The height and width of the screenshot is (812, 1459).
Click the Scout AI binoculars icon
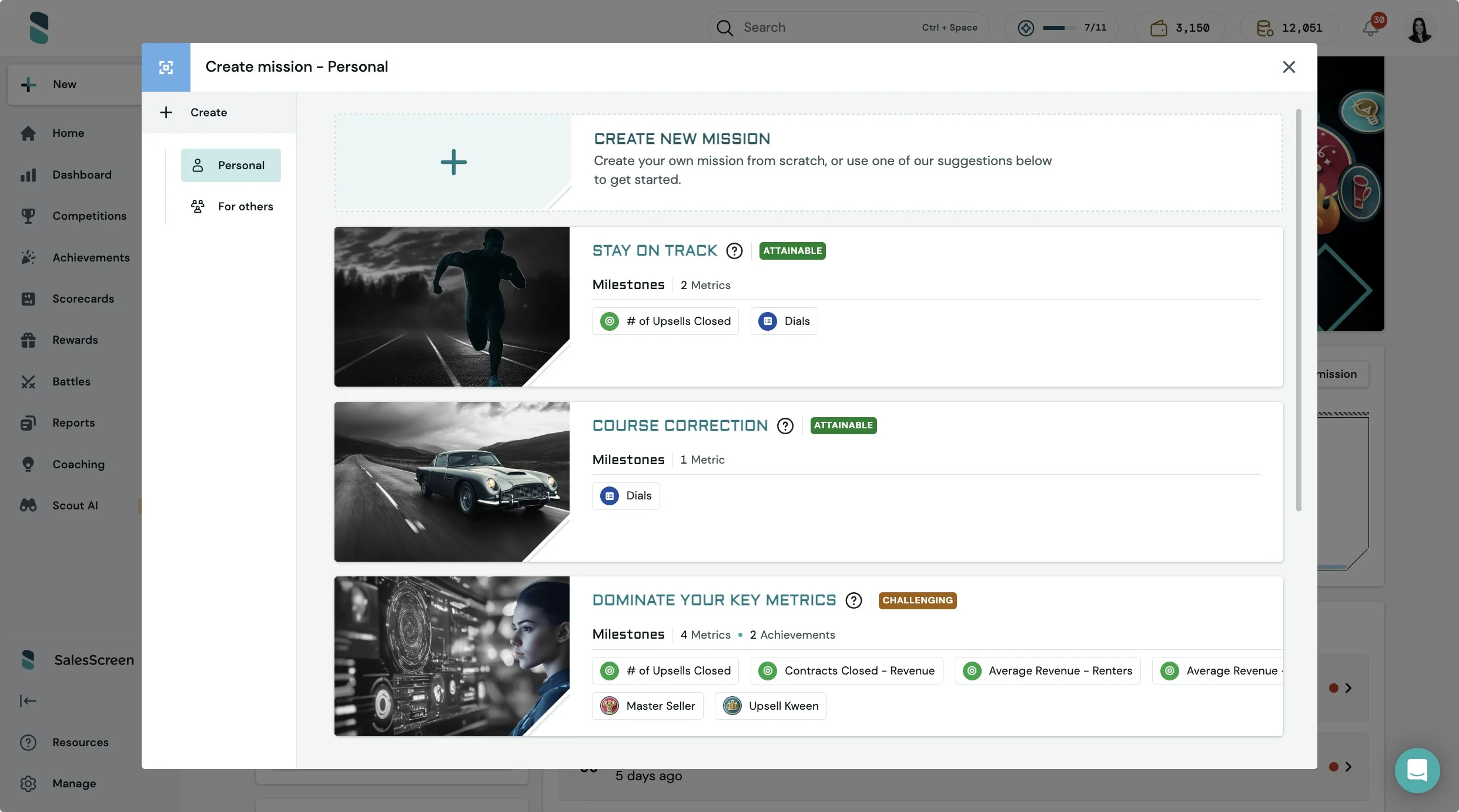point(28,506)
